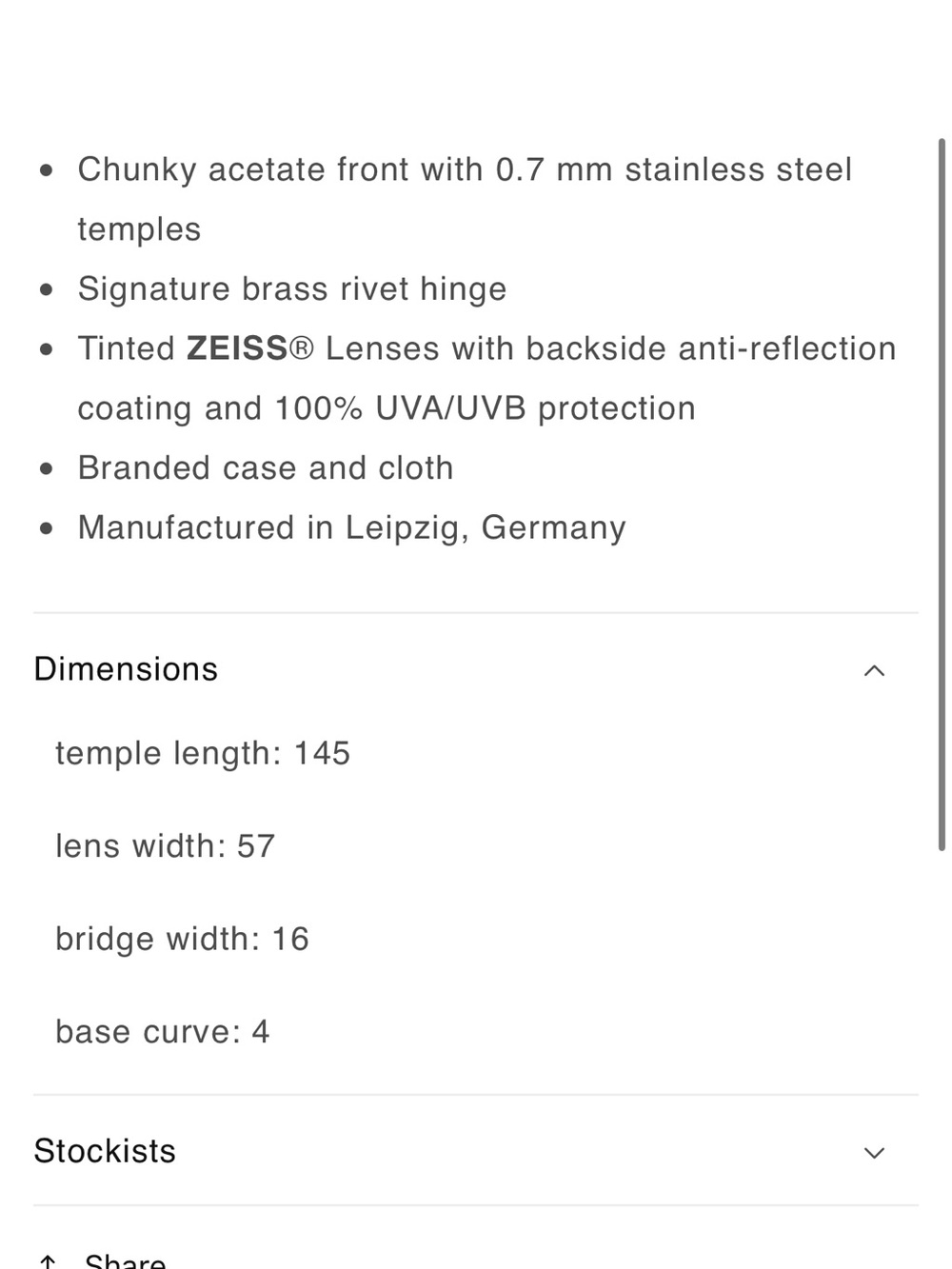Click the lens width: 57 line
The image size is (952, 1269).
tap(166, 846)
